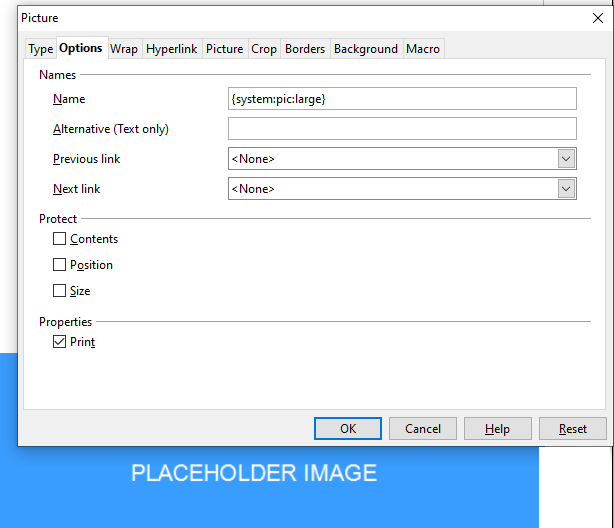The height and width of the screenshot is (528, 614).
Task: Uncheck the Print property checkbox
Action: click(60, 342)
